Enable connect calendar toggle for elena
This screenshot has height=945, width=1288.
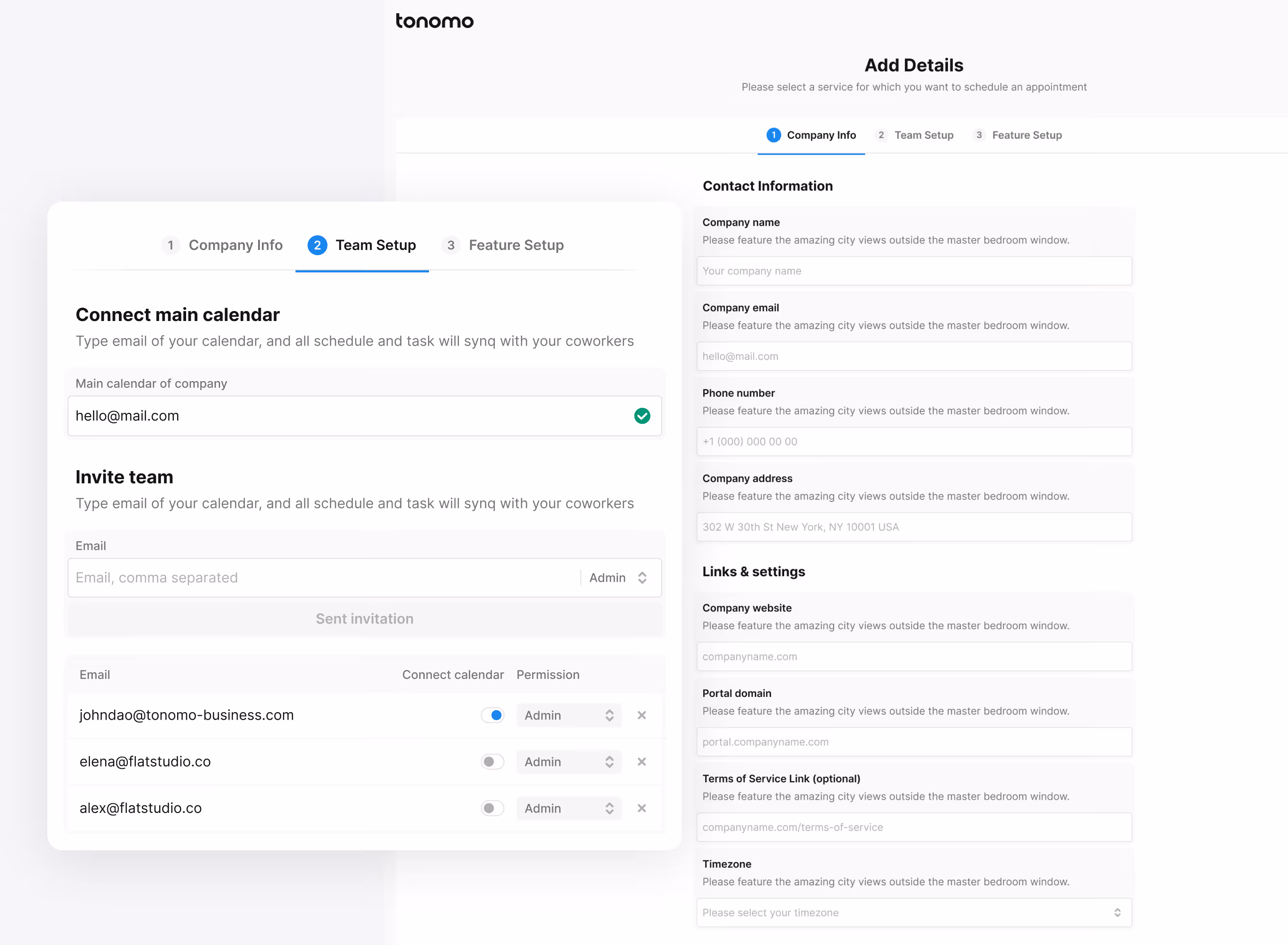click(x=492, y=761)
